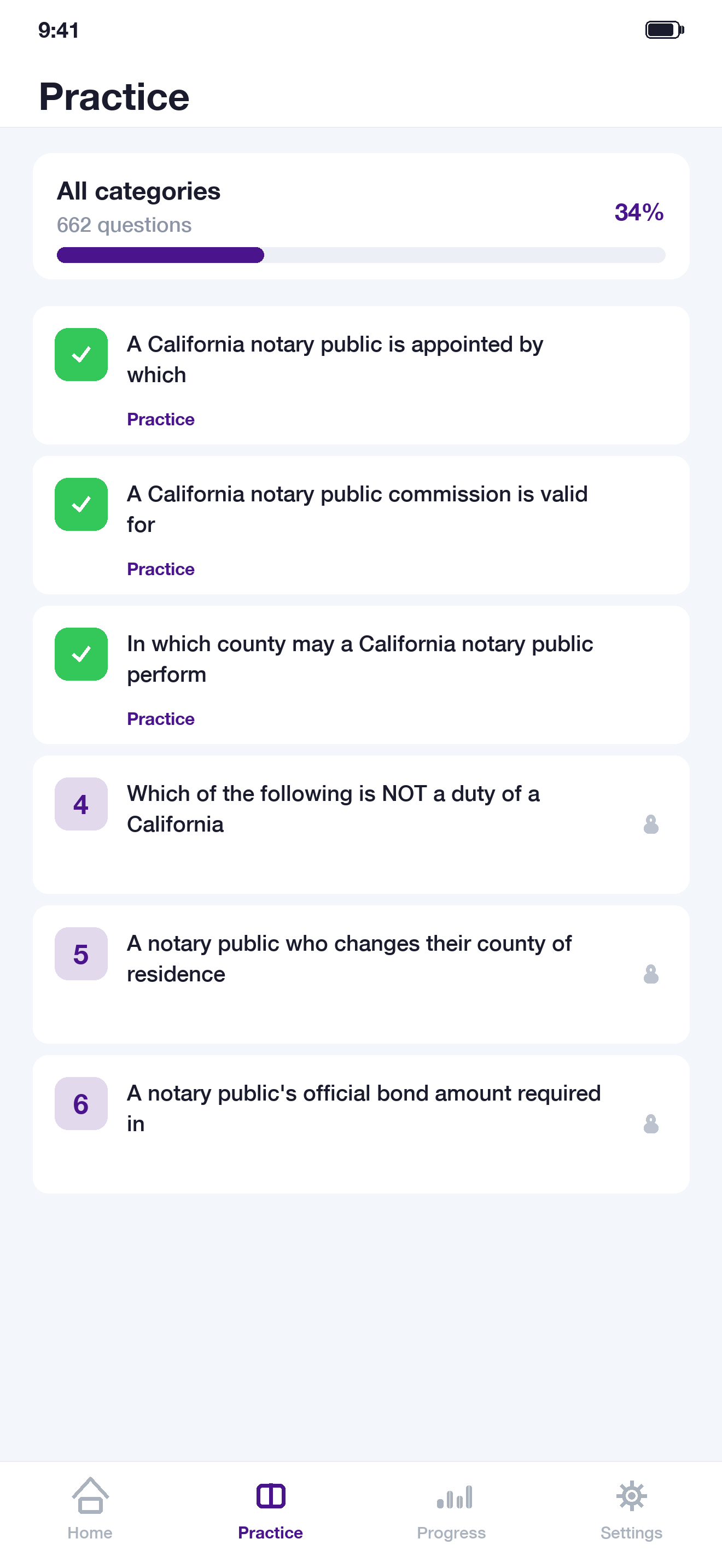The height and width of the screenshot is (1568, 722).
Task: Open the Progress bar-chart icon
Action: click(454, 1497)
